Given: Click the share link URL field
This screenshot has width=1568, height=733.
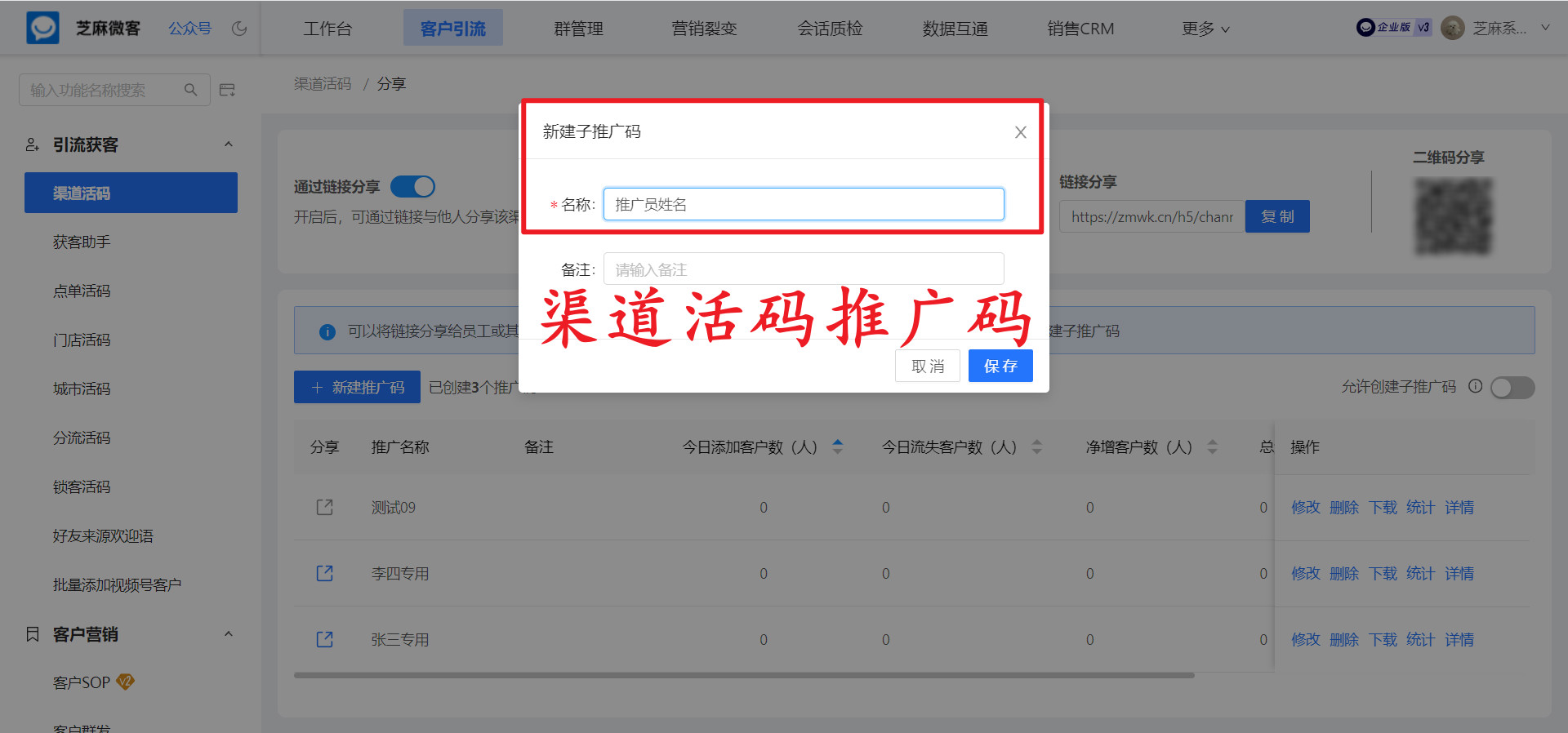Looking at the screenshot, I should 1151,216.
